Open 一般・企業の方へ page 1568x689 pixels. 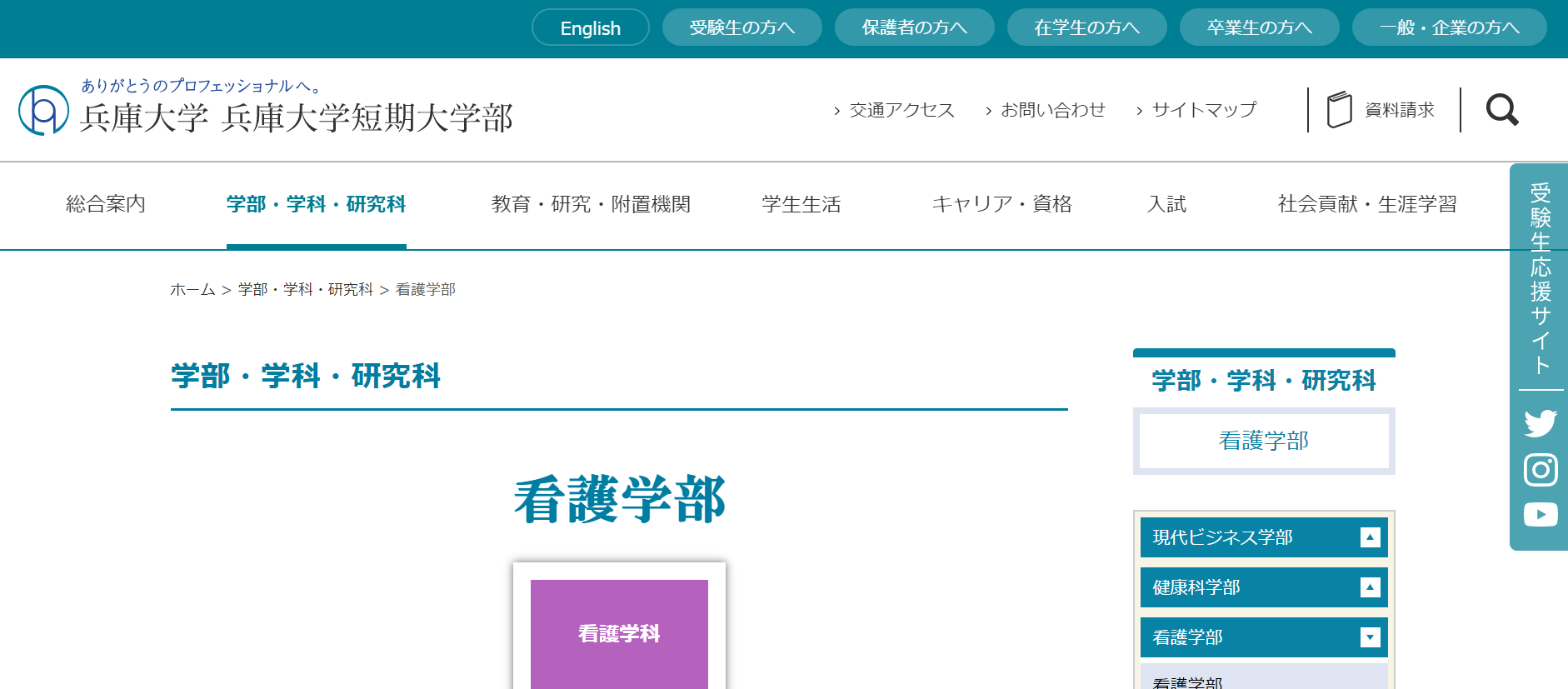(x=1450, y=27)
